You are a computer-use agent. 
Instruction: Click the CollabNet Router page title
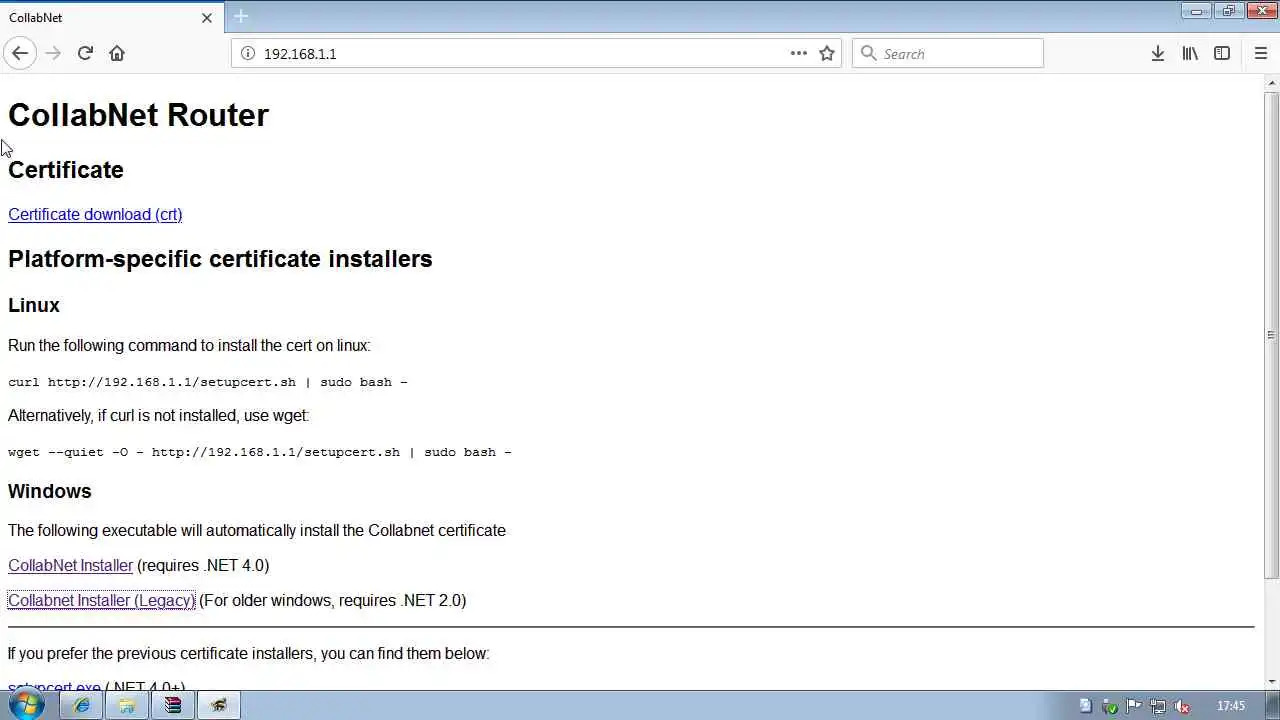[x=138, y=115]
